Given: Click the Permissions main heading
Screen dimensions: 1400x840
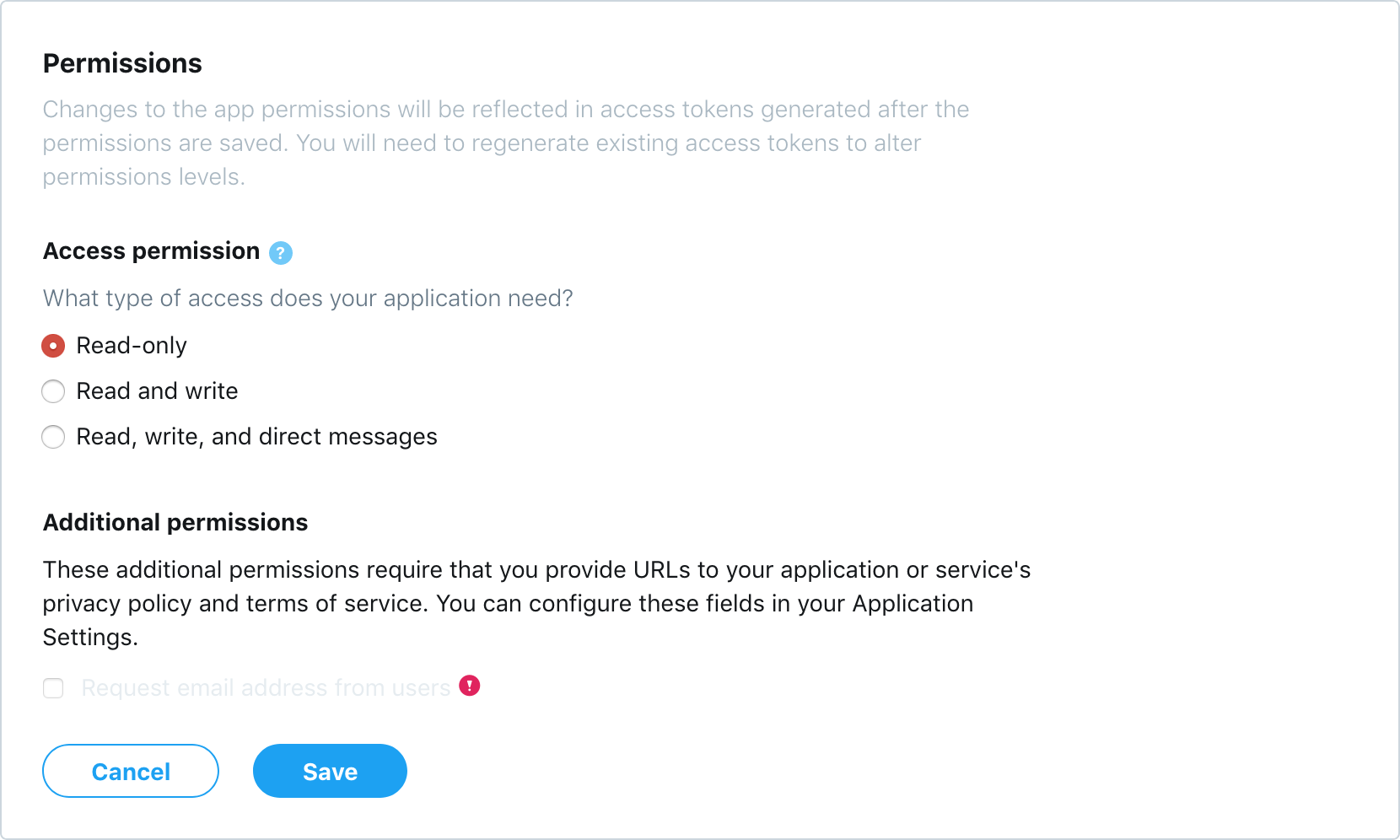Looking at the screenshot, I should [122, 63].
